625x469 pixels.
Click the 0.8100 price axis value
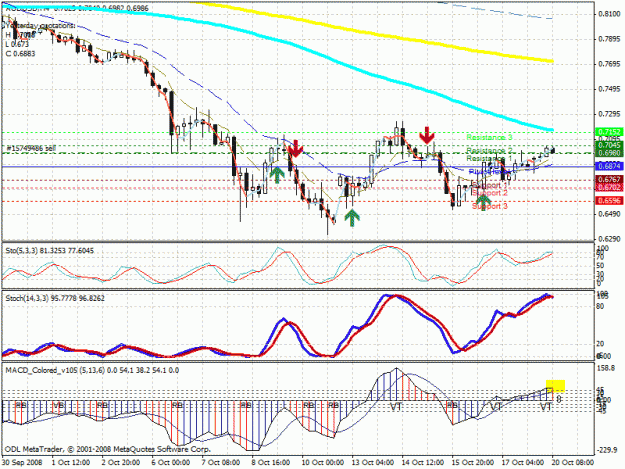click(x=609, y=14)
